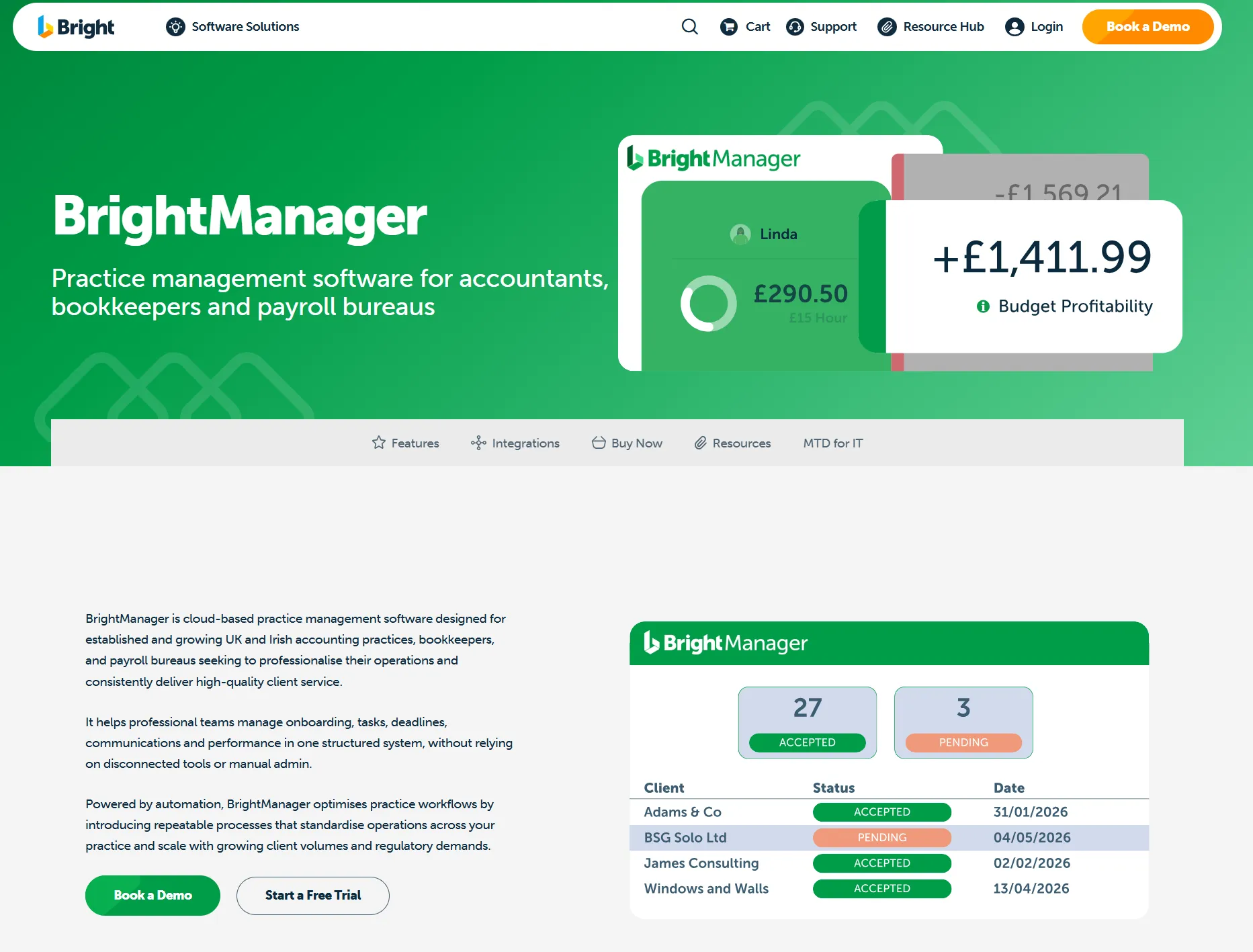The height and width of the screenshot is (952, 1253).
Task: Click the Pending badge for BSG Solo Ltd
Action: (882, 837)
